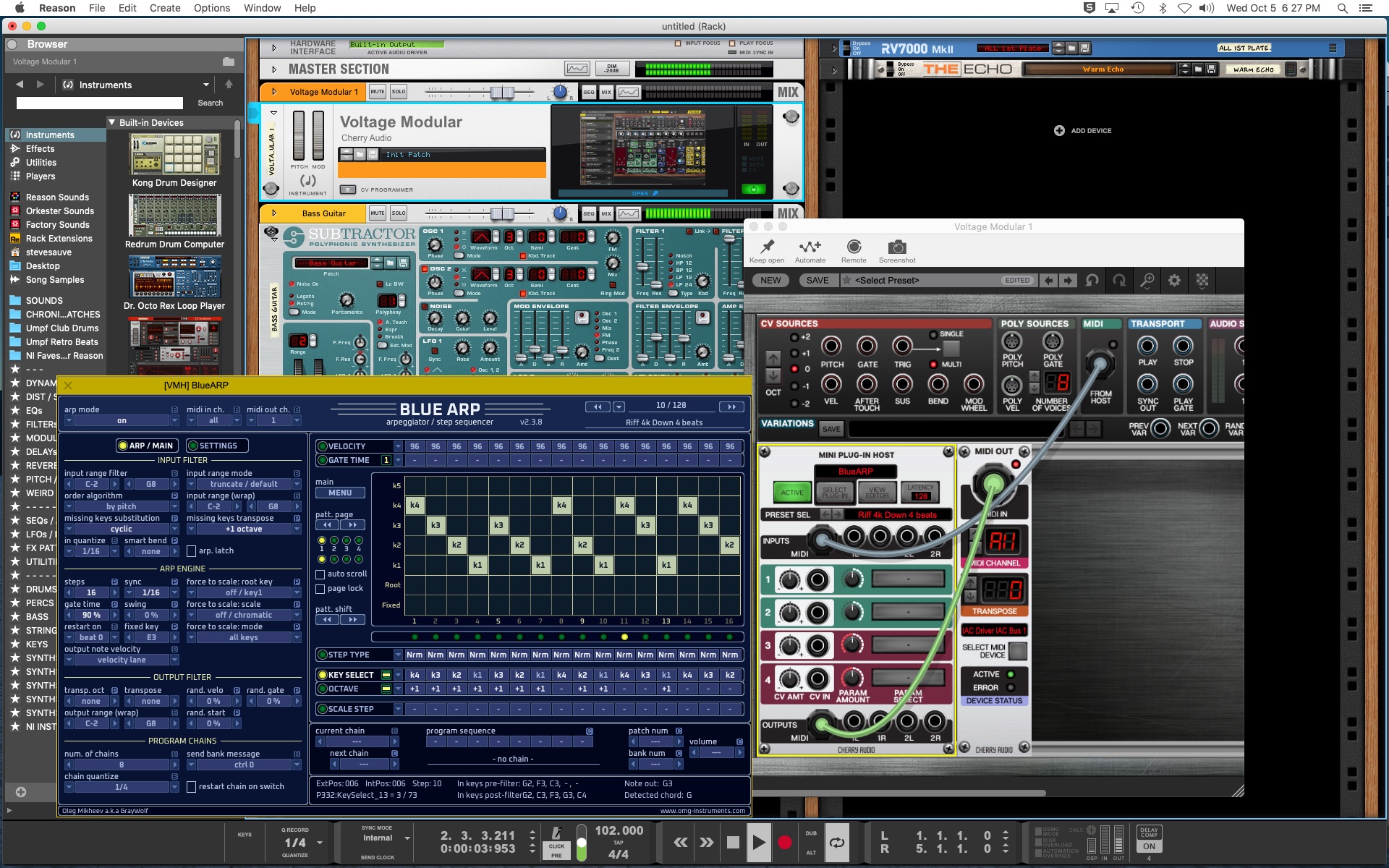This screenshot has width=1389, height=868.
Task: Open the File menu
Action: (x=97, y=8)
